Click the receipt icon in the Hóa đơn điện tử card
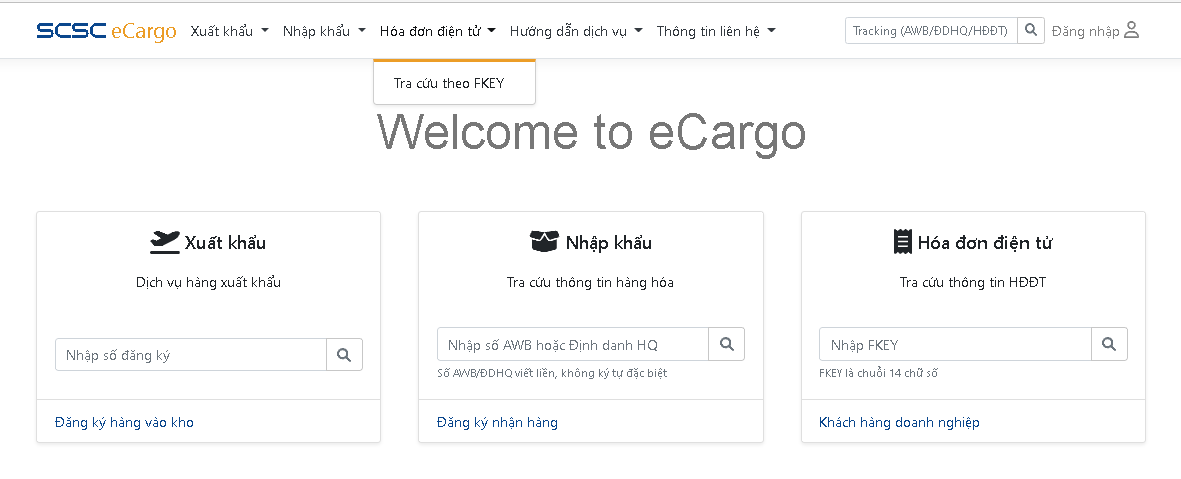Screen dimensions: 1181x479 pos(902,242)
